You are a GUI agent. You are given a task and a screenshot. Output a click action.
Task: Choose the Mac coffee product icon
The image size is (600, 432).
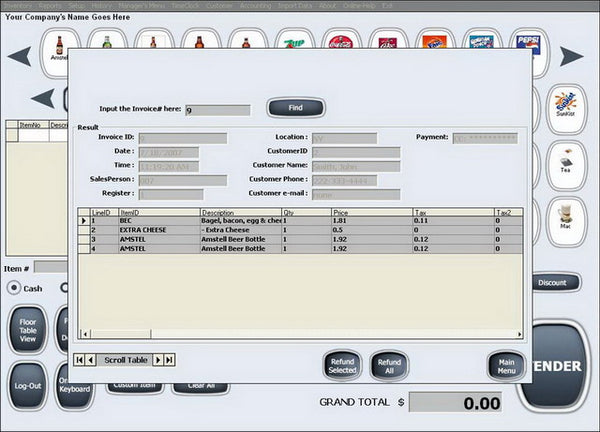566,222
